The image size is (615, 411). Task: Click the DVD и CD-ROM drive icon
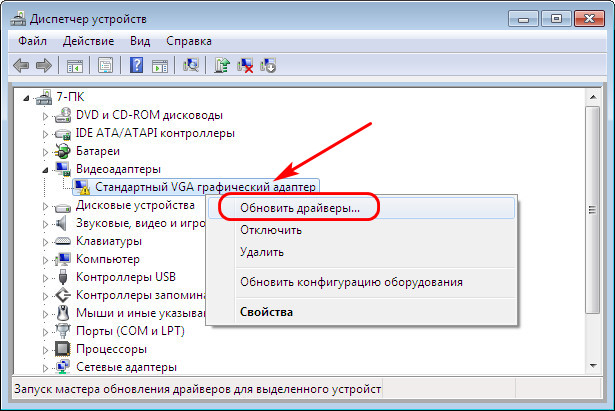click(x=63, y=115)
